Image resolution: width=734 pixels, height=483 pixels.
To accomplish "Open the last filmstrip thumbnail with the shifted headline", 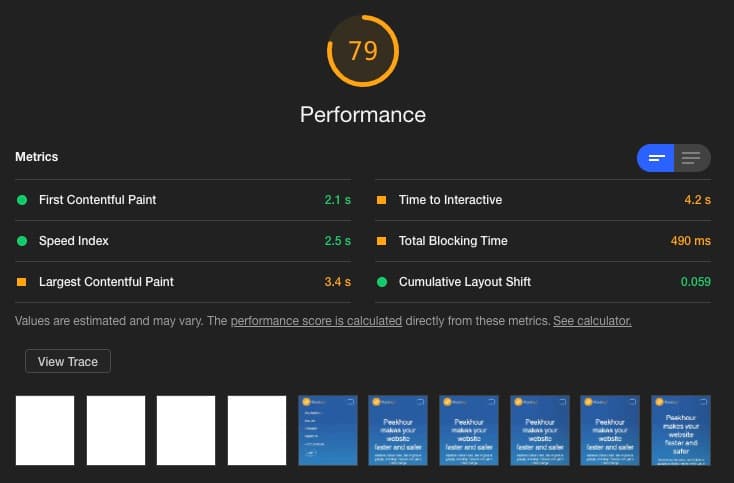I will [681, 431].
